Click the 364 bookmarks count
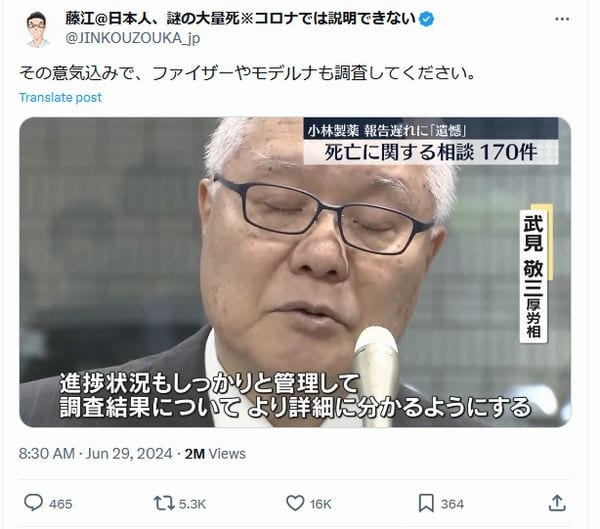Screen dimensions: 600x529 452,504
